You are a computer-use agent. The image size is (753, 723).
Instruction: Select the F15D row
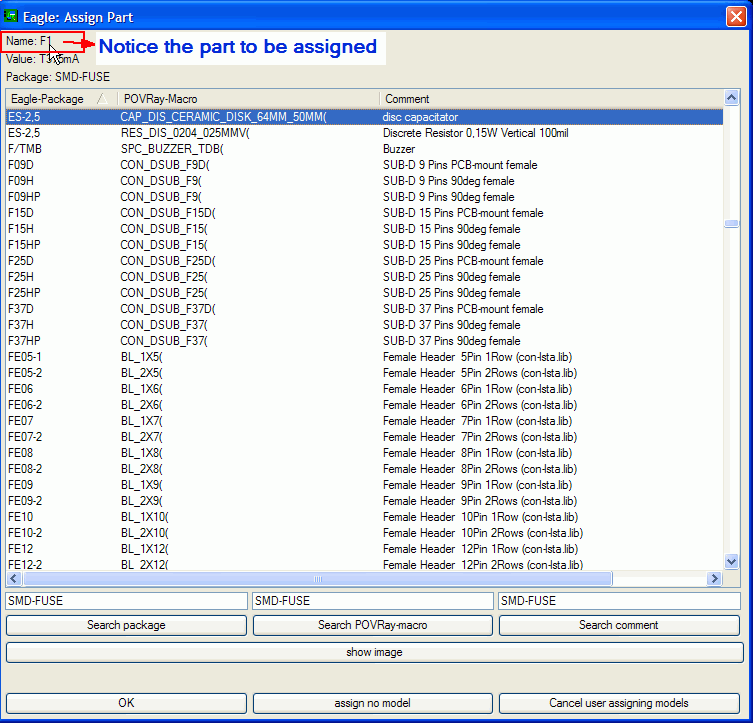point(364,213)
